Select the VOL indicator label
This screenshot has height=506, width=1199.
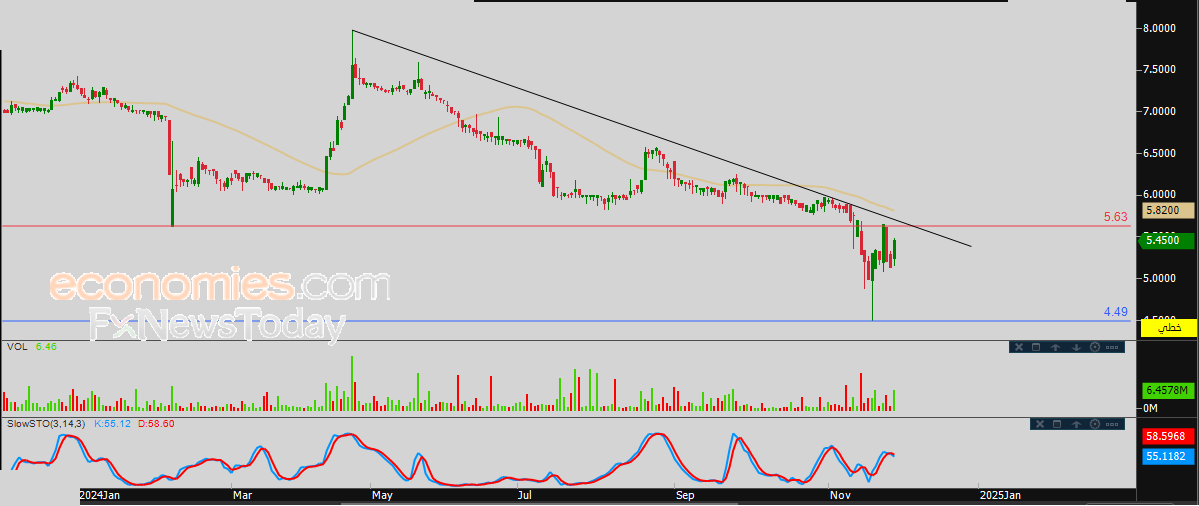click(15, 346)
